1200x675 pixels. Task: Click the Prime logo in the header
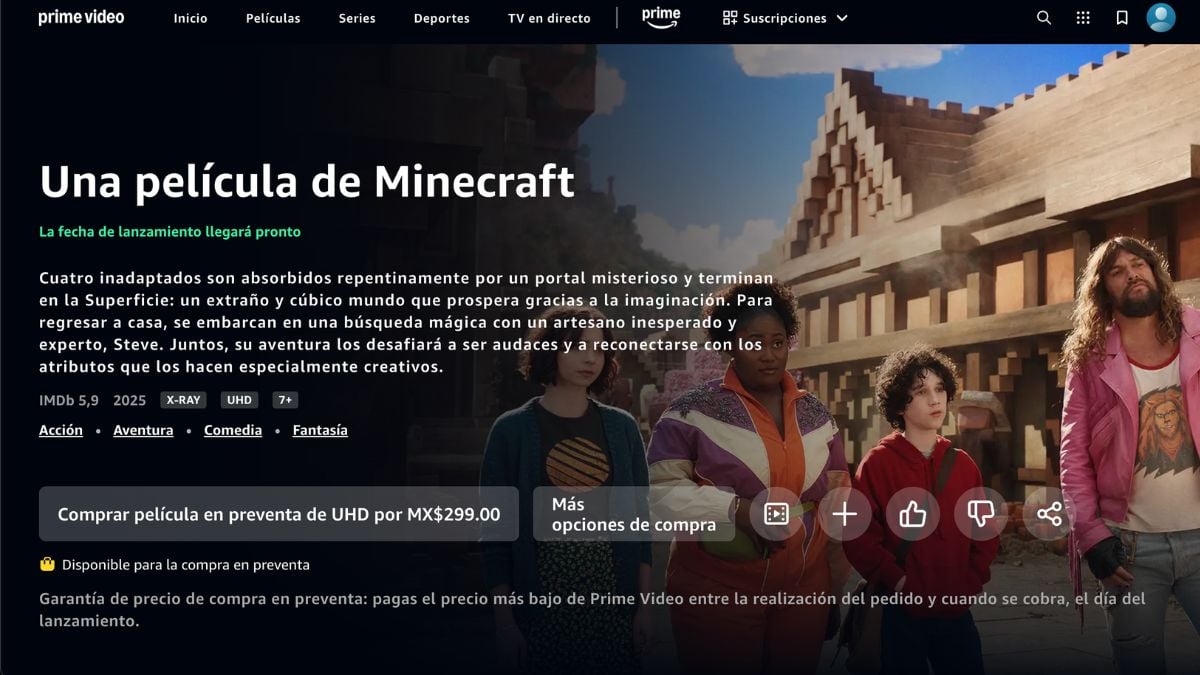[x=661, y=18]
